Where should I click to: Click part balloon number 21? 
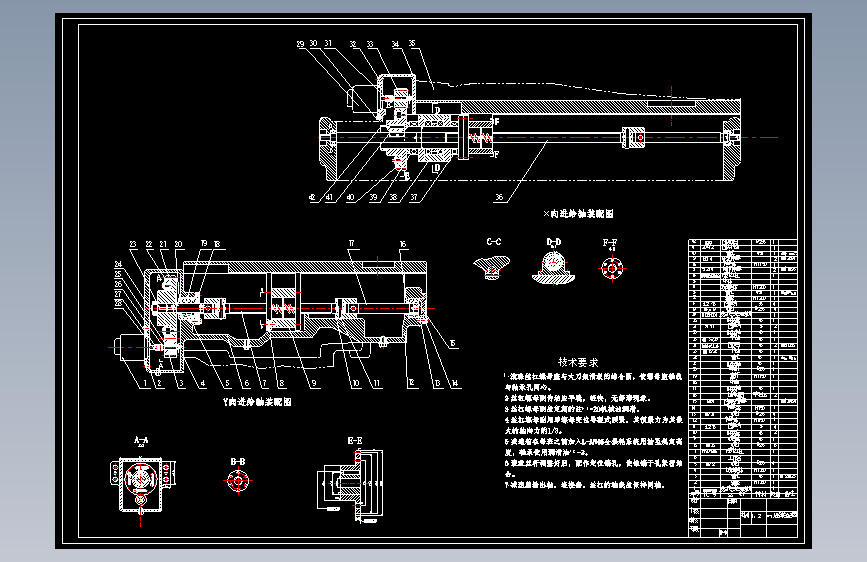163,244
